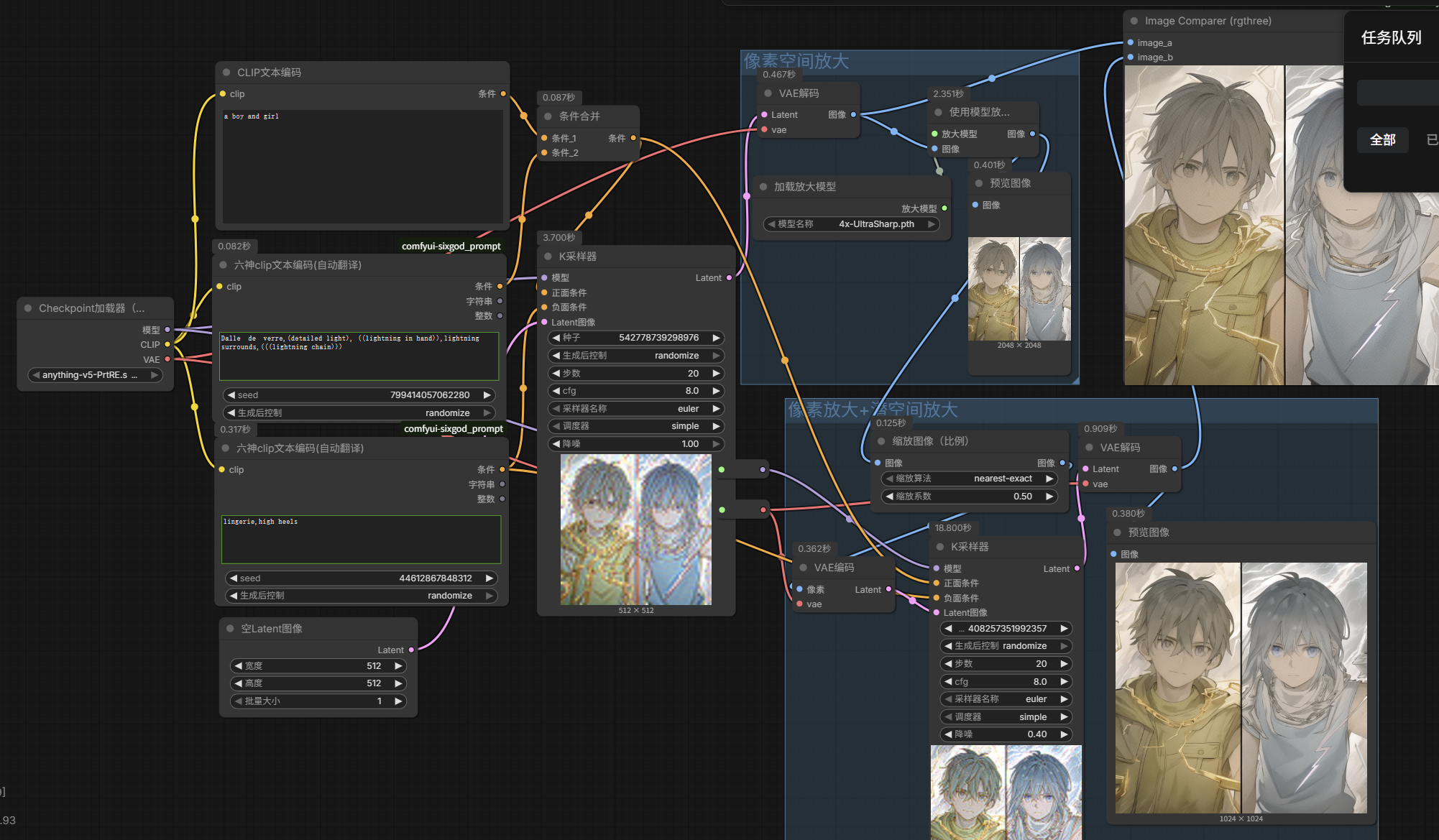Open the 采样器名称 euler dropdown in first K采样器
Screen dimensions: 1439x840
tap(635, 409)
